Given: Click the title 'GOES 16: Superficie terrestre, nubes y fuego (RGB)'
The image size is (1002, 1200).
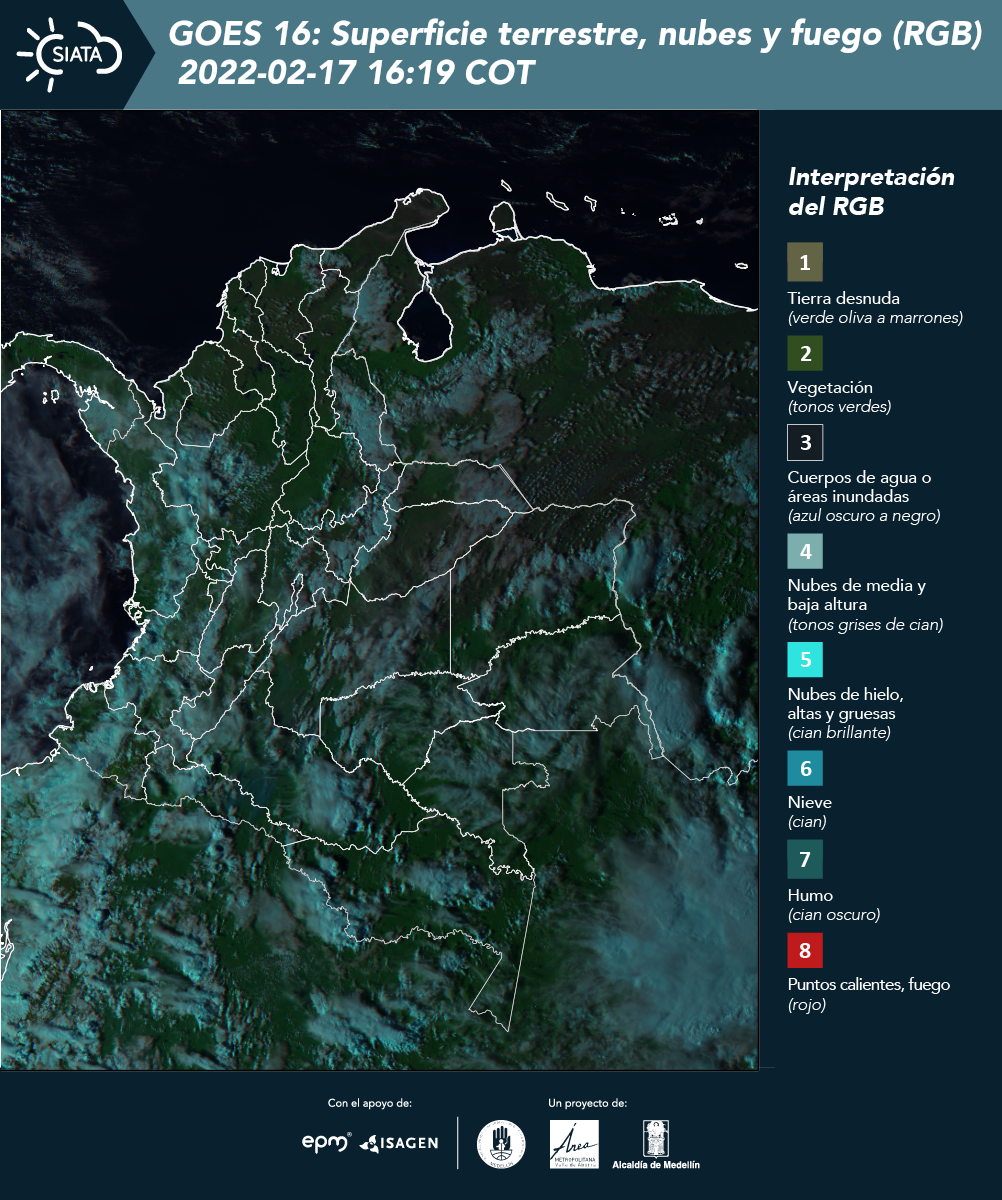Looking at the screenshot, I should pos(575,35).
